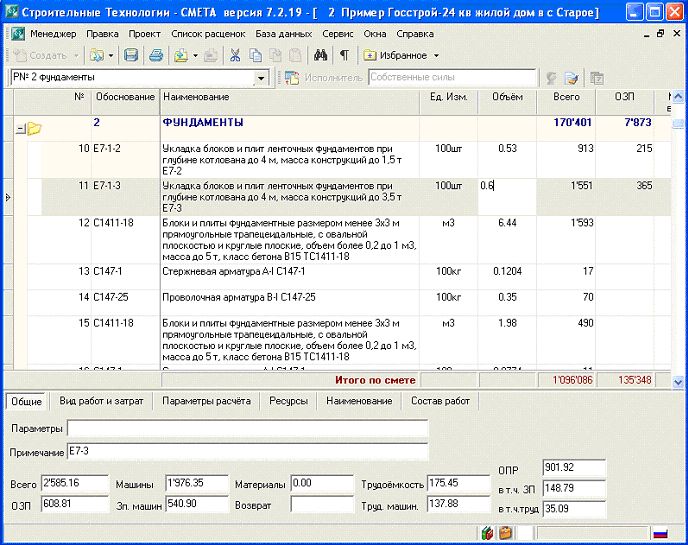The width and height of the screenshot is (688, 545).
Task: Click the greyed second copy icon before paste
Action: (x=276, y=55)
